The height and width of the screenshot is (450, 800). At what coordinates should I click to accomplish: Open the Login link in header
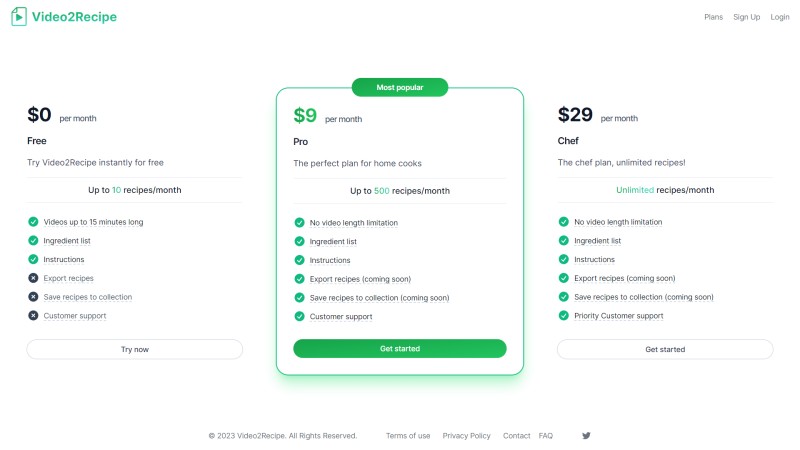[x=780, y=17]
